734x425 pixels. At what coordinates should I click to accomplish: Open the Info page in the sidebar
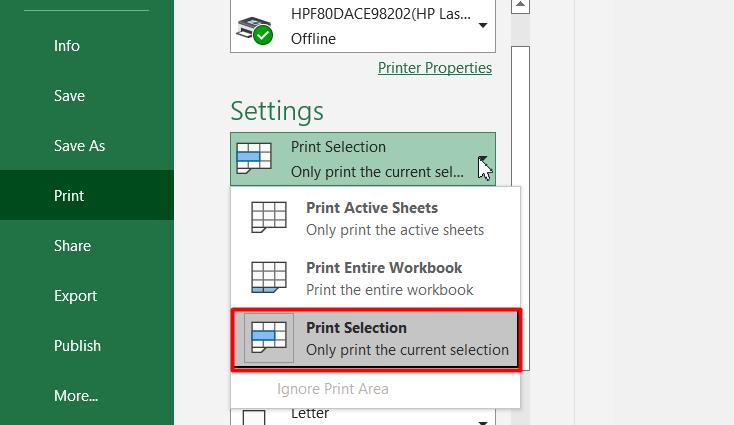tap(66, 46)
